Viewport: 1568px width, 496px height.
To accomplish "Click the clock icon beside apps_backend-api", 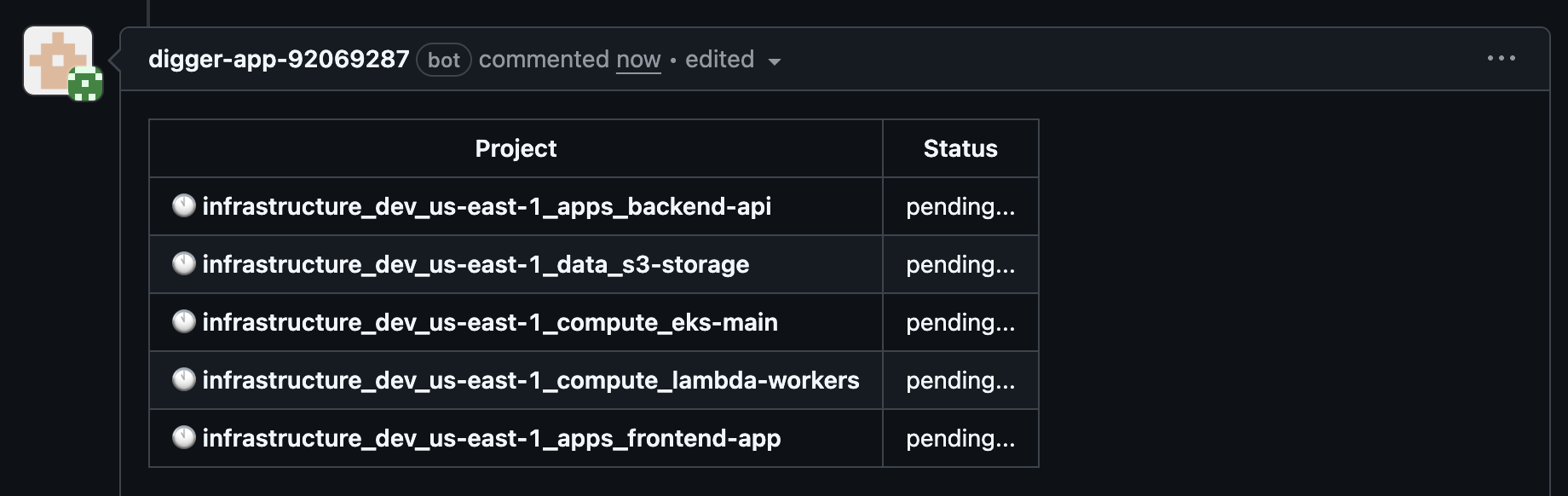I will 184,205.
